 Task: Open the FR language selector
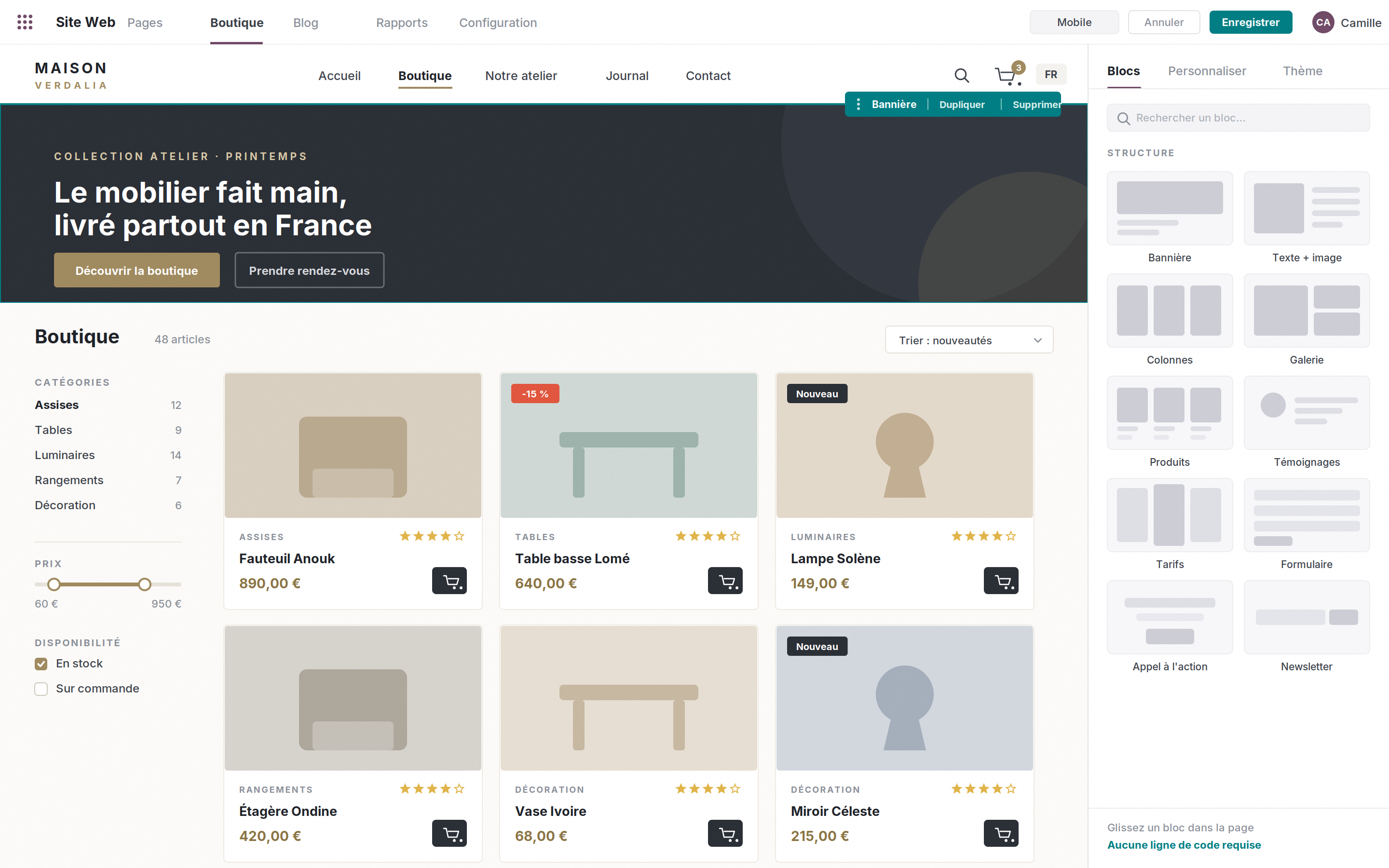(x=1050, y=75)
